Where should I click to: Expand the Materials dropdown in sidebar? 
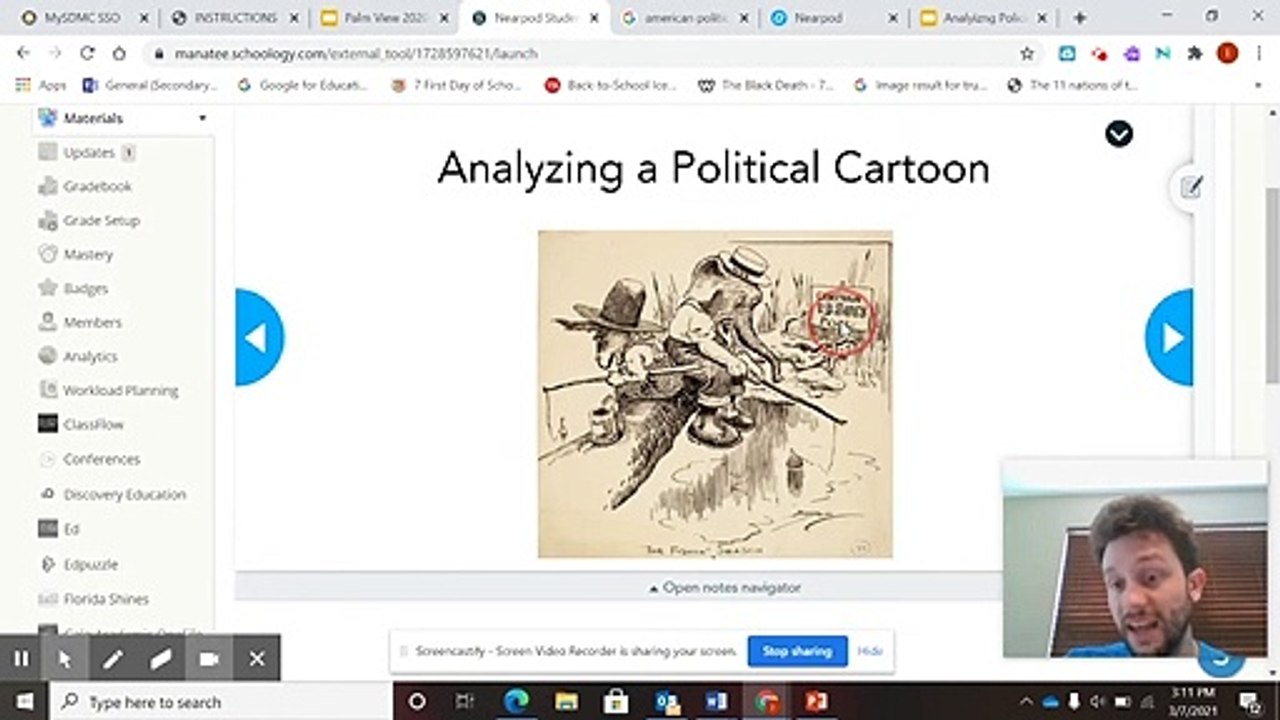pyautogui.click(x=202, y=118)
